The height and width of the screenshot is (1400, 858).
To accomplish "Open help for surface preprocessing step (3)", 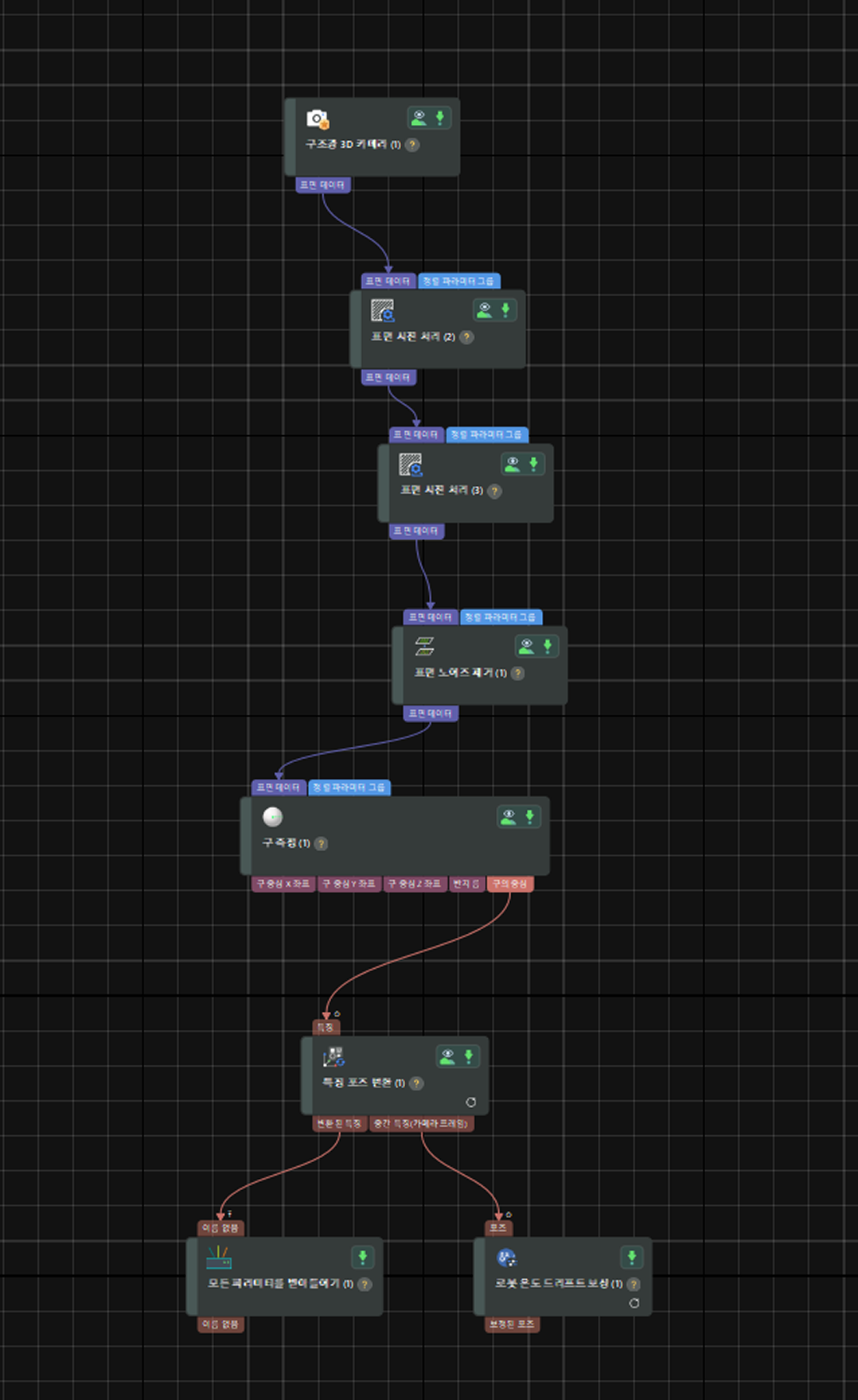I will click(494, 491).
